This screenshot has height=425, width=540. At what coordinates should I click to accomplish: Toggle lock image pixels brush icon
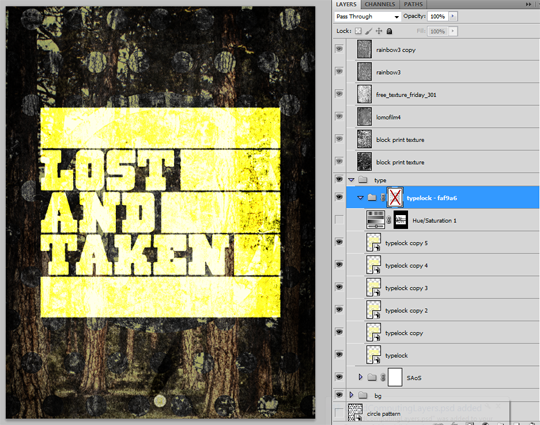click(368, 31)
